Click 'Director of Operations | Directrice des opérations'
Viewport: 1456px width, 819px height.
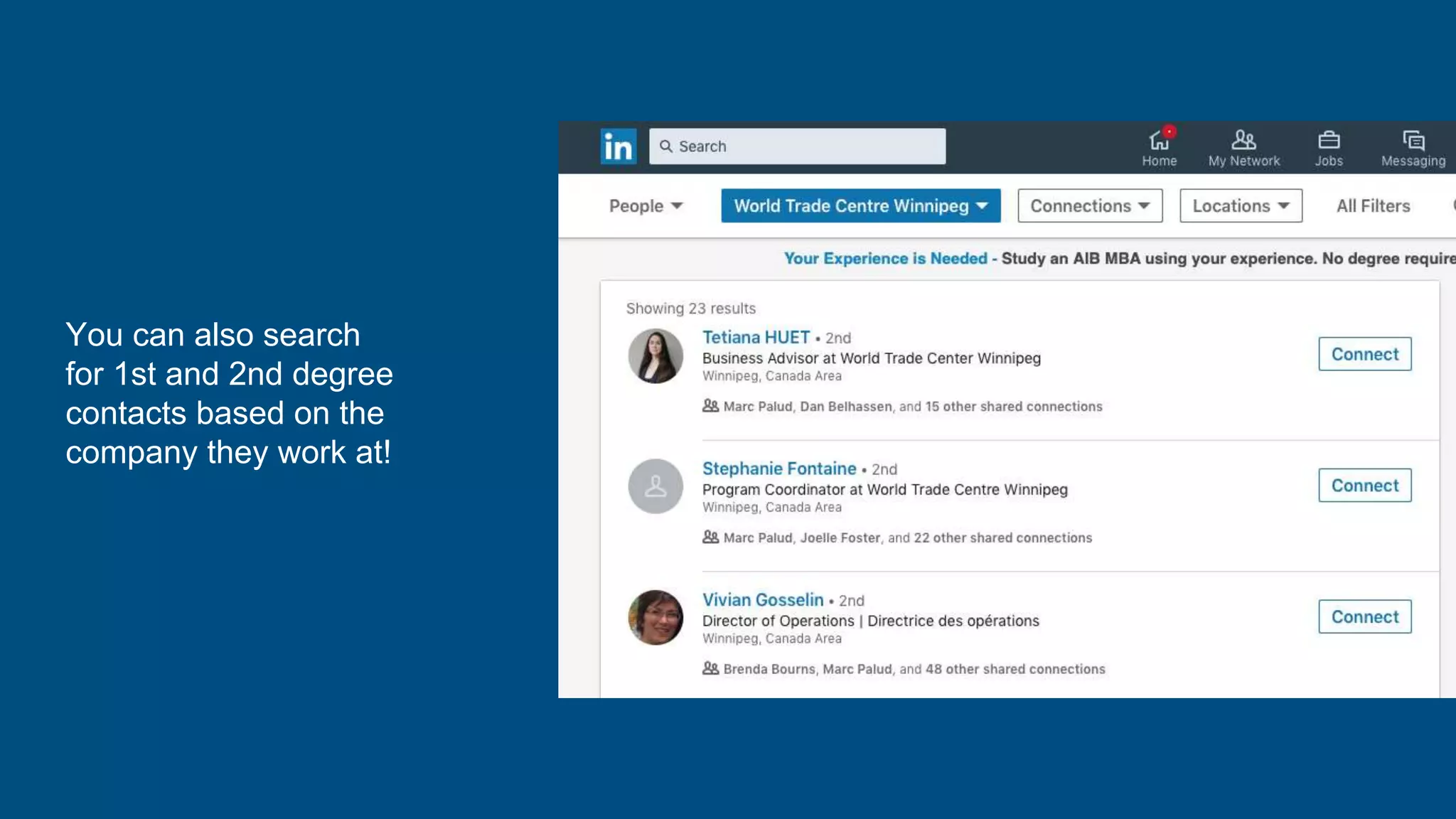tap(871, 621)
